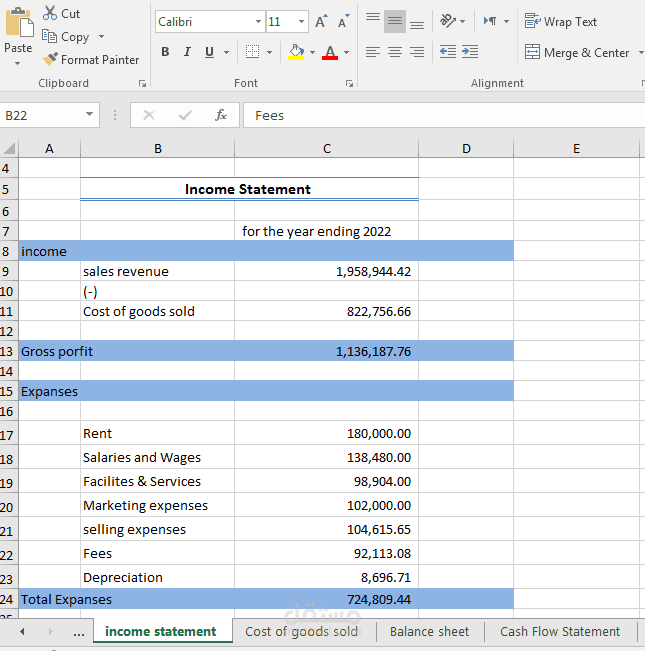Viewport: 645px width, 651px height.
Task: Toggle Underline formatting
Action: point(210,52)
